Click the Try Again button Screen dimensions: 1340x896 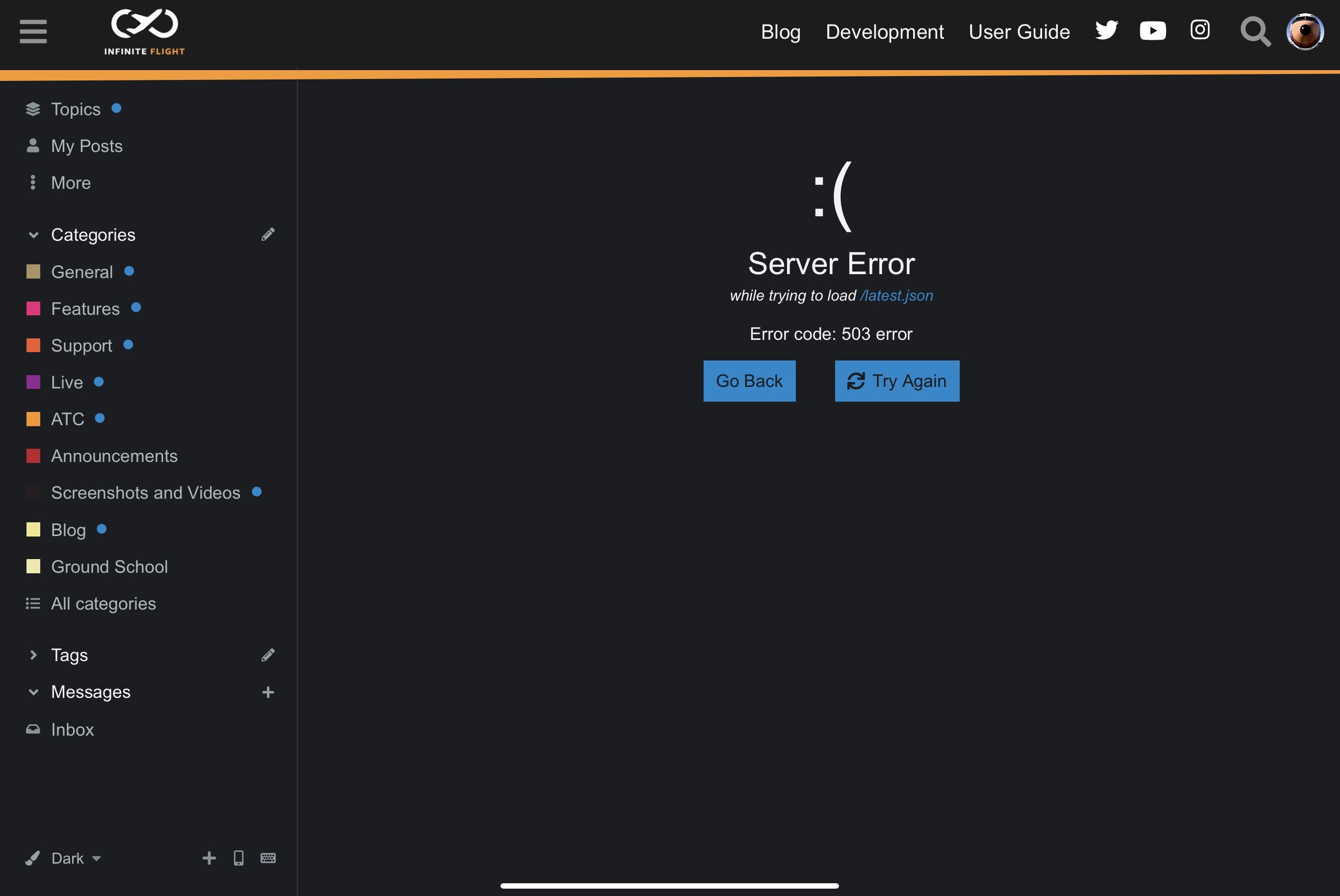[896, 381]
